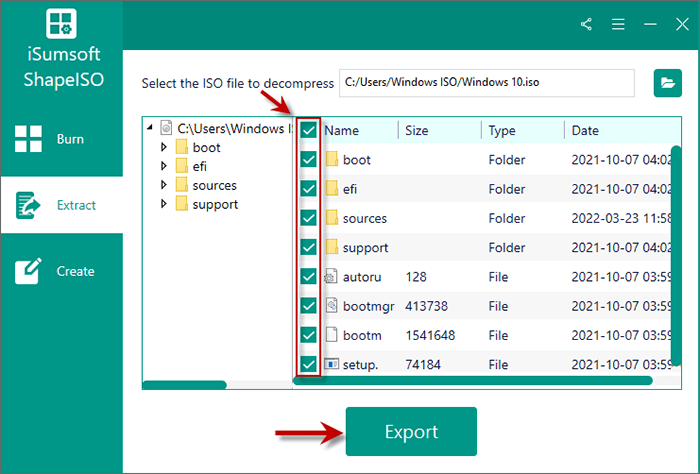This screenshot has height=474, width=700.
Task: Collapse the C:\Users root tree node
Action: point(150,128)
